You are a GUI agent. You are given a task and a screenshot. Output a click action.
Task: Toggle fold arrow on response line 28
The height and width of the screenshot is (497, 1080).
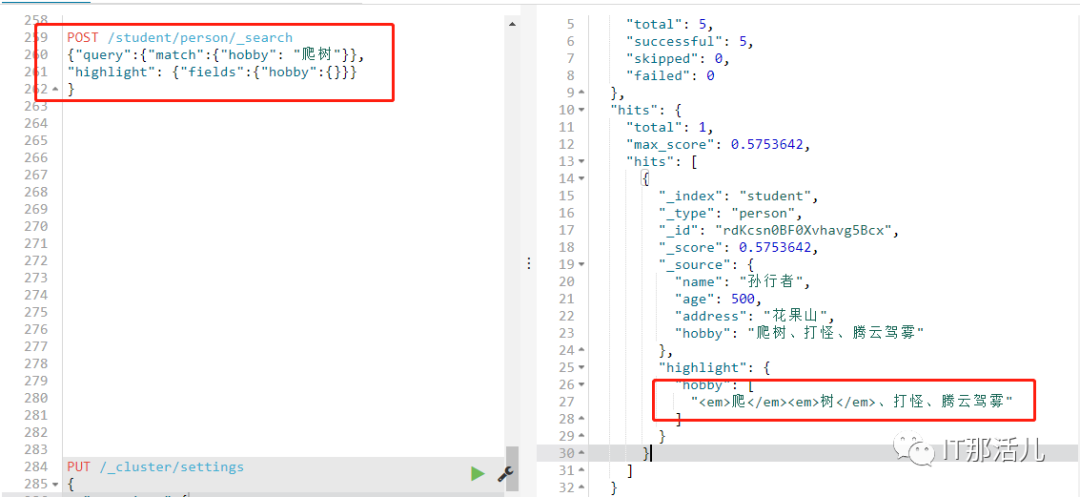[x=581, y=419]
